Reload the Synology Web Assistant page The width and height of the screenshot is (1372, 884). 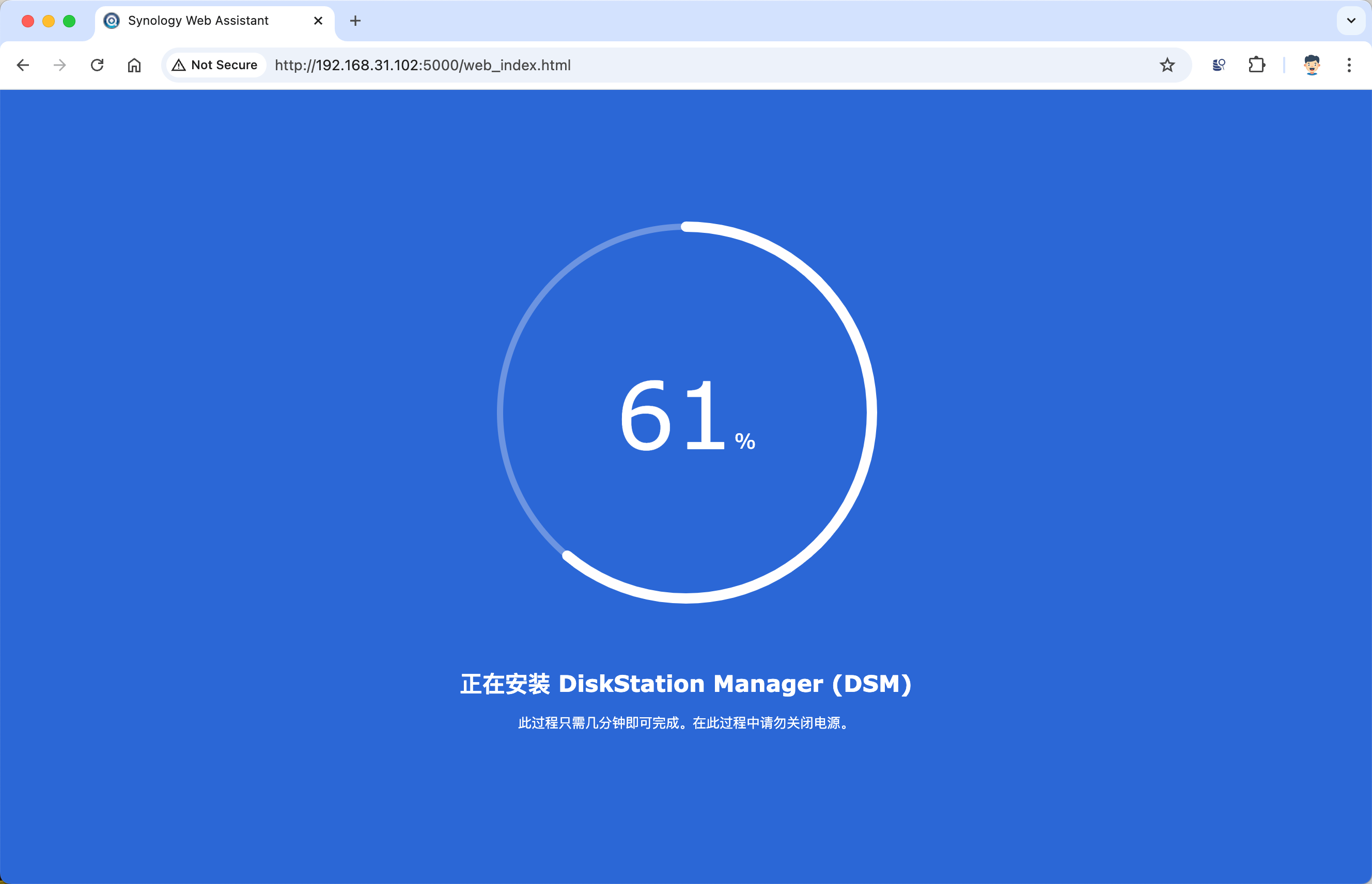[97, 65]
